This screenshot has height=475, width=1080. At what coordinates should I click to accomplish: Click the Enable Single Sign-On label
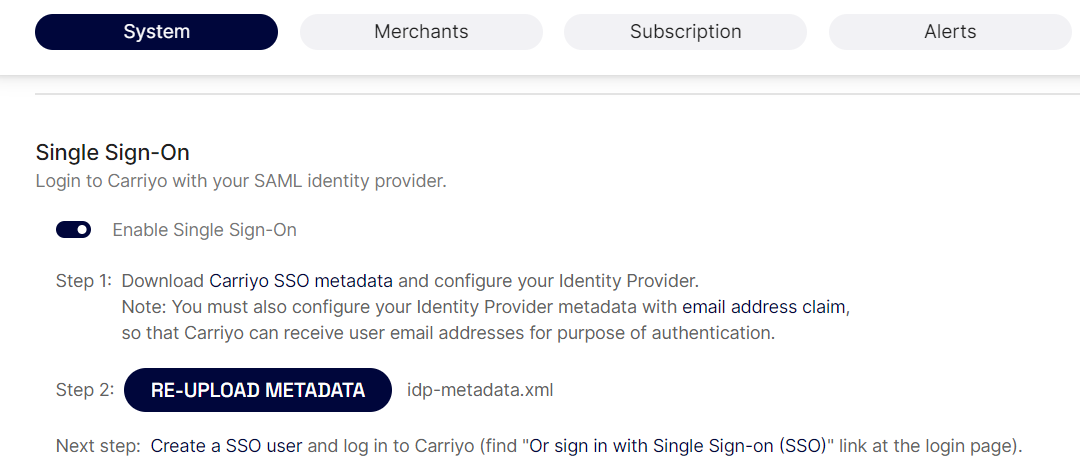point(205,230)
